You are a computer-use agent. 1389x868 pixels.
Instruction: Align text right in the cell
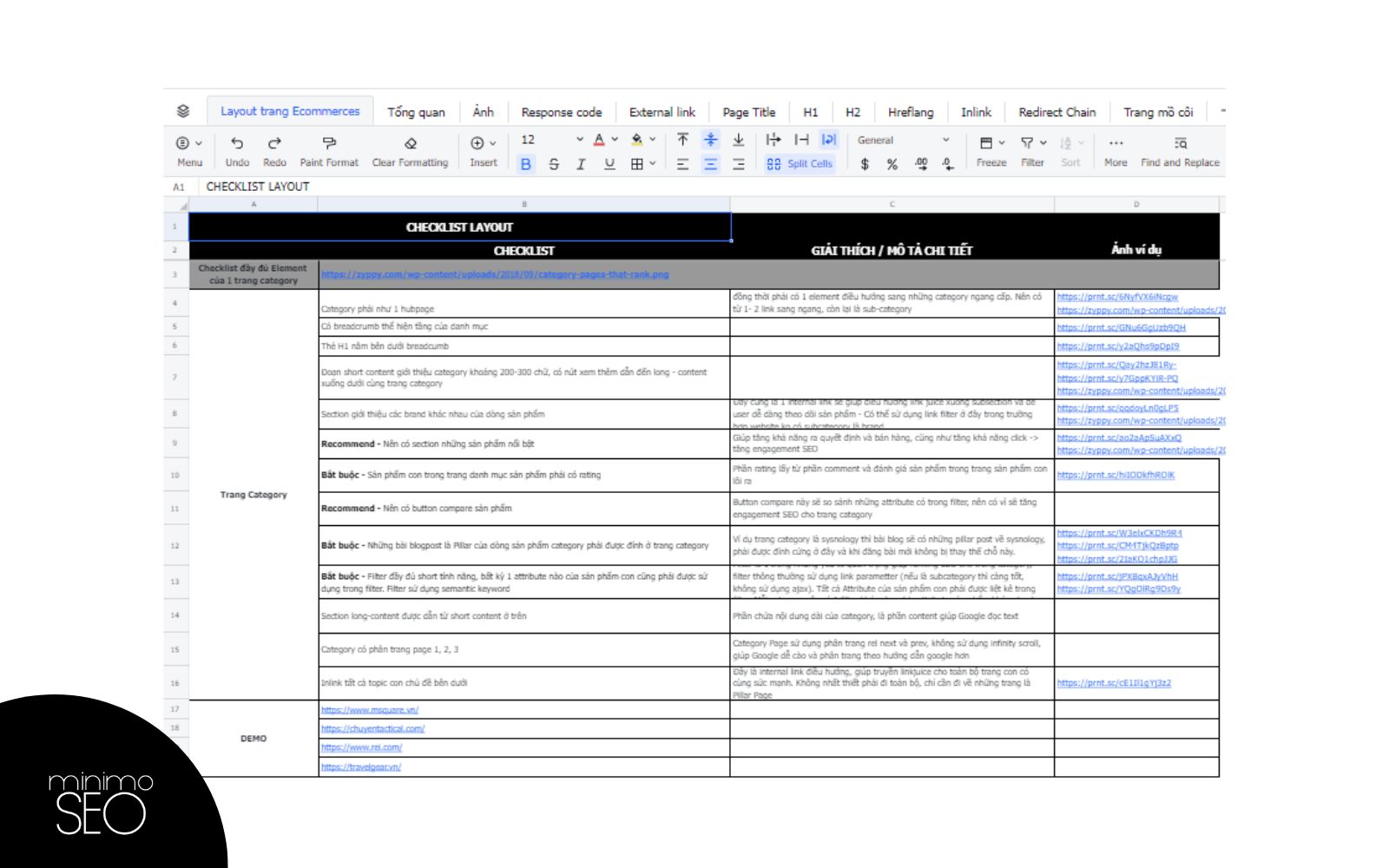click(x=739, y=164)
